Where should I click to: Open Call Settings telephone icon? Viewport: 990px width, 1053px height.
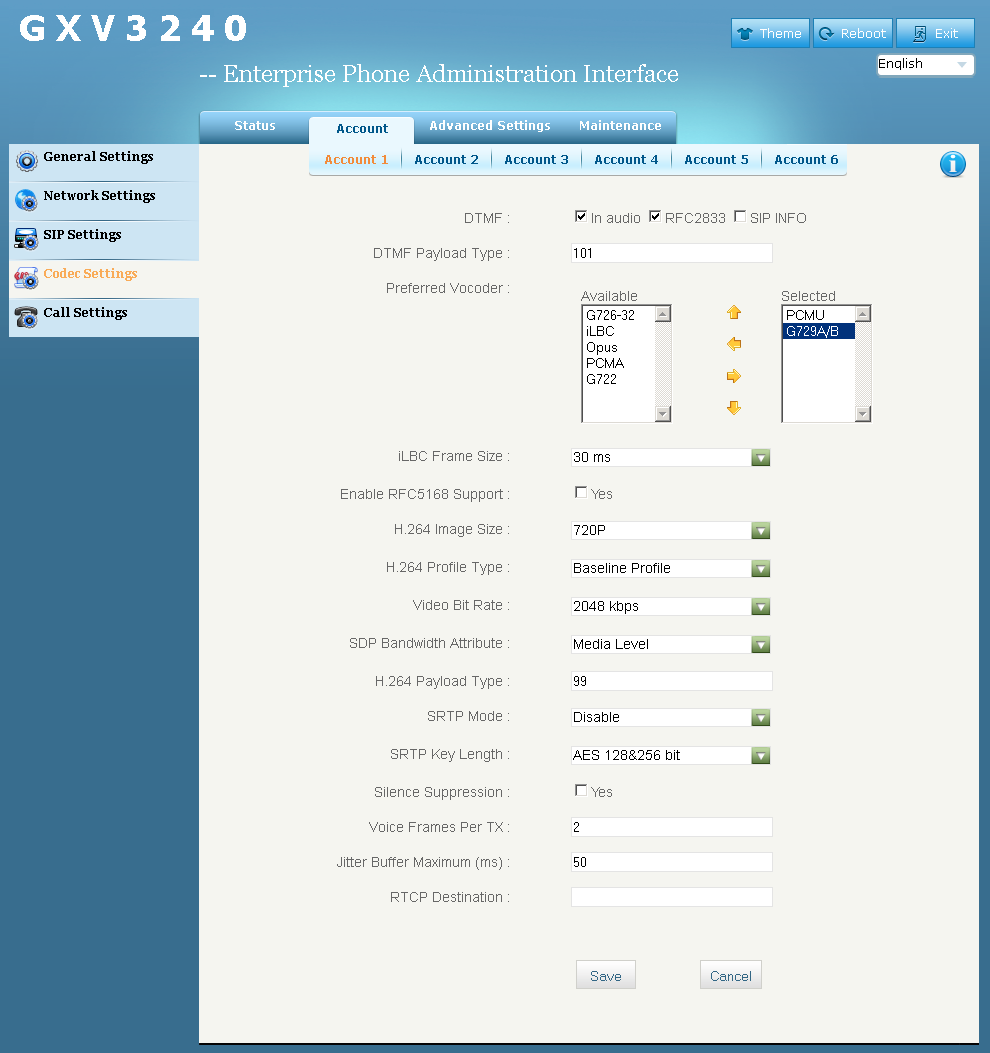(x=27, y=316)
